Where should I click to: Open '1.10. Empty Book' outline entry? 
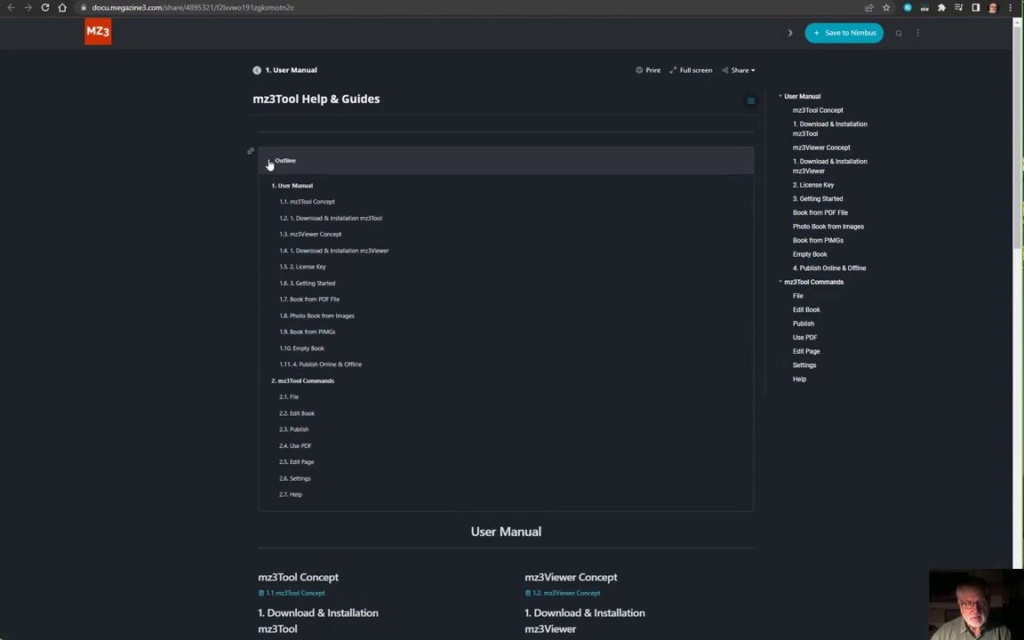click(x=302, y=349)
